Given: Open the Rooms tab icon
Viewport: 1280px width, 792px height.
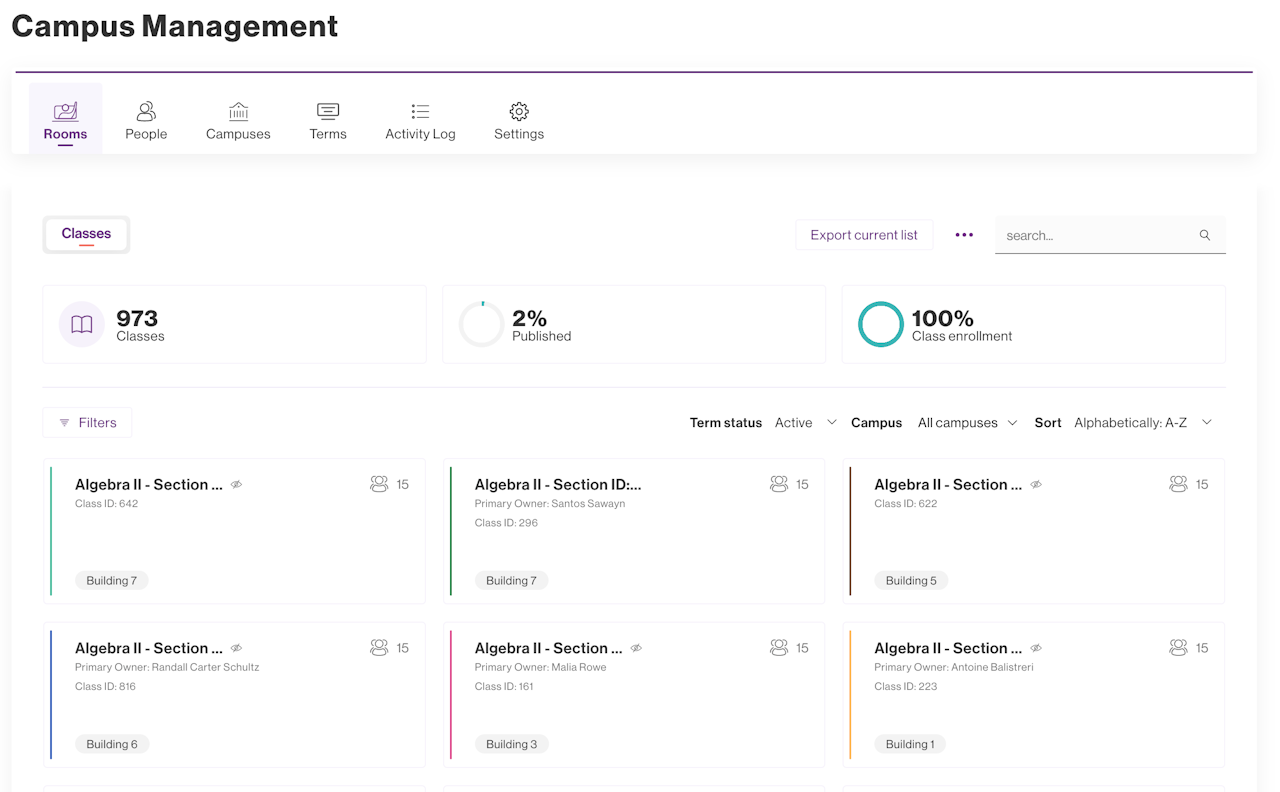Looking at the screenshot, I should [65, 111].
